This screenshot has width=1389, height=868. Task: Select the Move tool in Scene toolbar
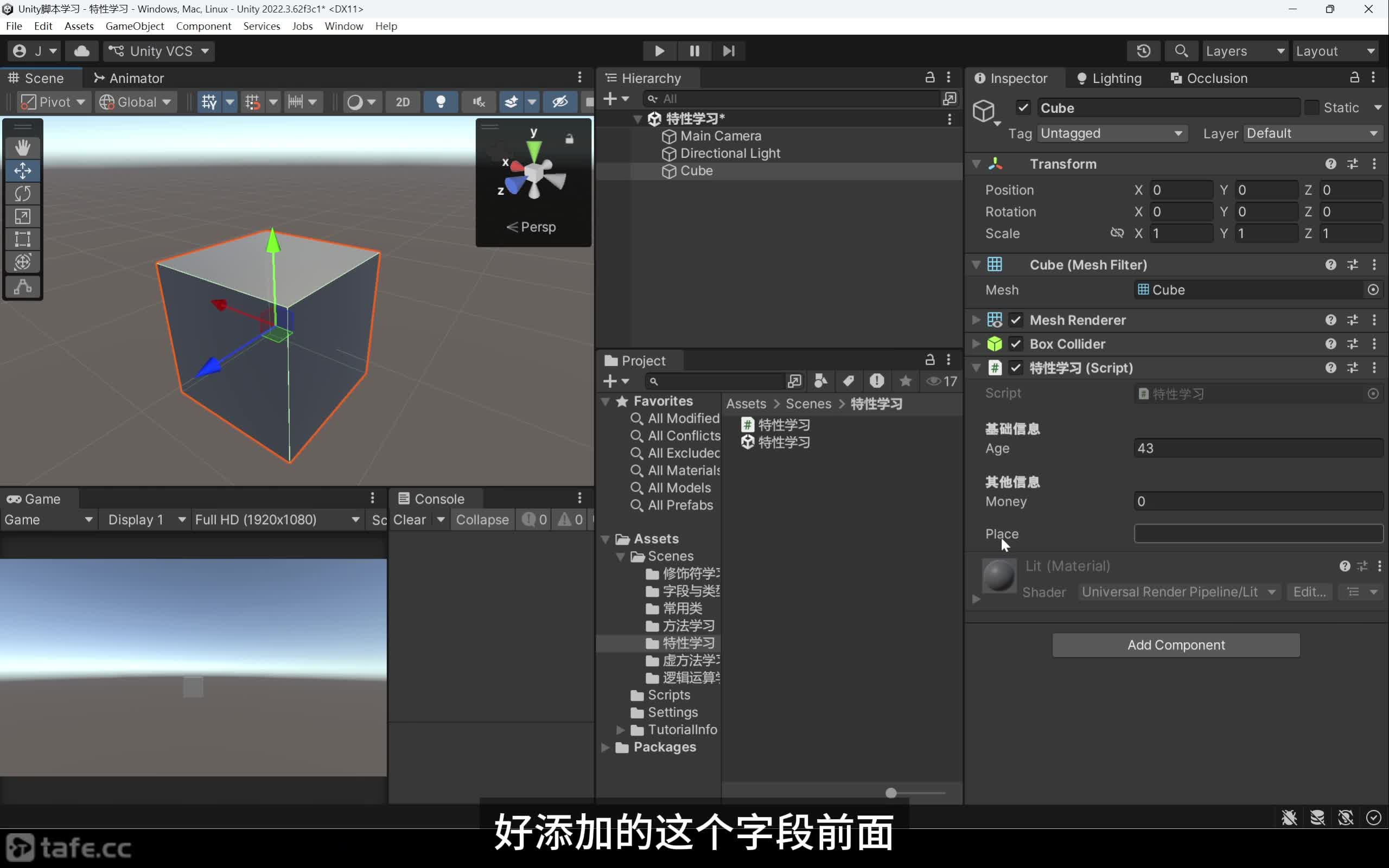coord(23,170)
